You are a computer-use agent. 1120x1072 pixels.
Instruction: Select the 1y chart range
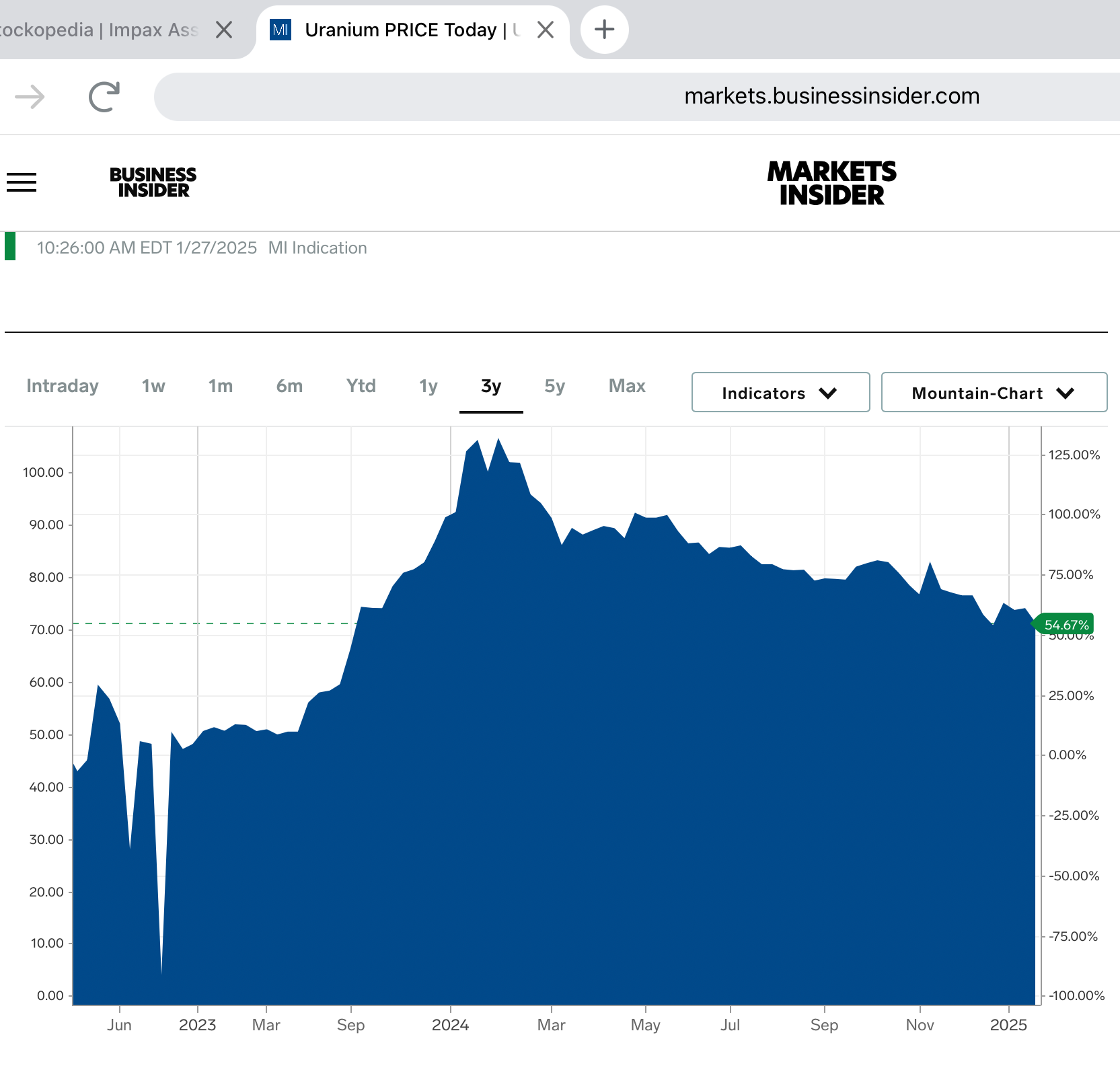pyautogui.click(x=428, y=386)
